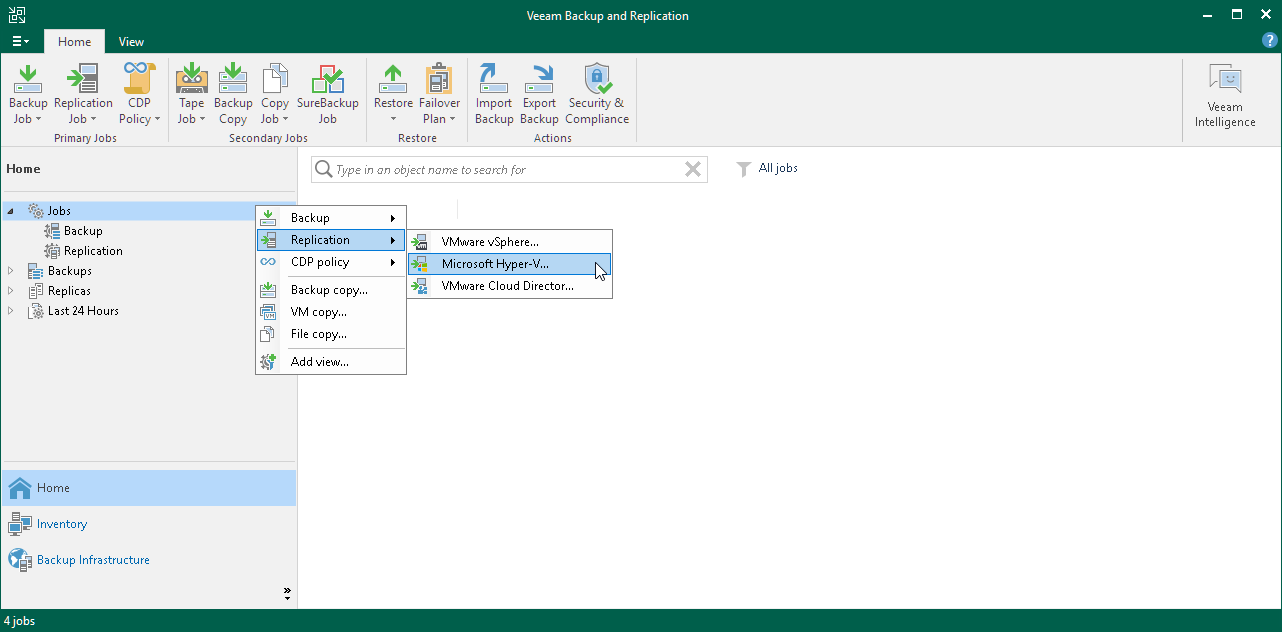
Task: Click the All jobs filter label
Action: click(x=778, y=168)
